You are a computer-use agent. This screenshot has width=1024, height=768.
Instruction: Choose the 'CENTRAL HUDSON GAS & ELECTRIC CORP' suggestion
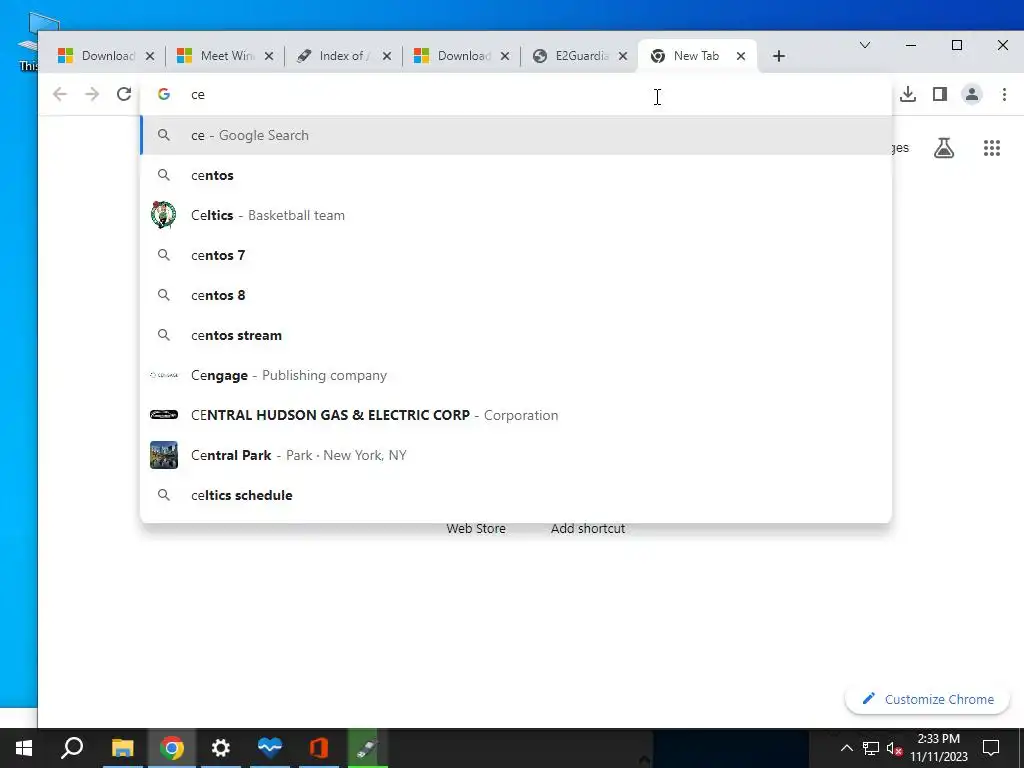(516, 415)
